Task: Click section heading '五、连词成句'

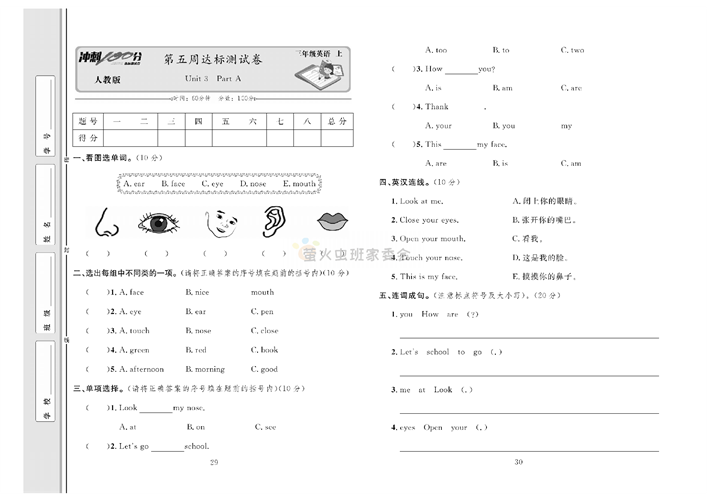Action: pyautogui.click(x=404, y=295)
